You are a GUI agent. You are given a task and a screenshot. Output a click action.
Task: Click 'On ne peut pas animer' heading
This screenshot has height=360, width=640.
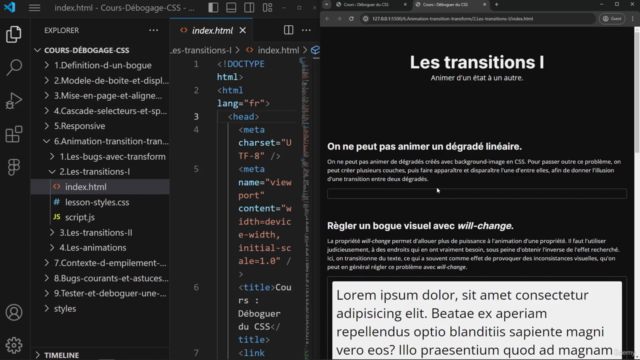[424, 147]
